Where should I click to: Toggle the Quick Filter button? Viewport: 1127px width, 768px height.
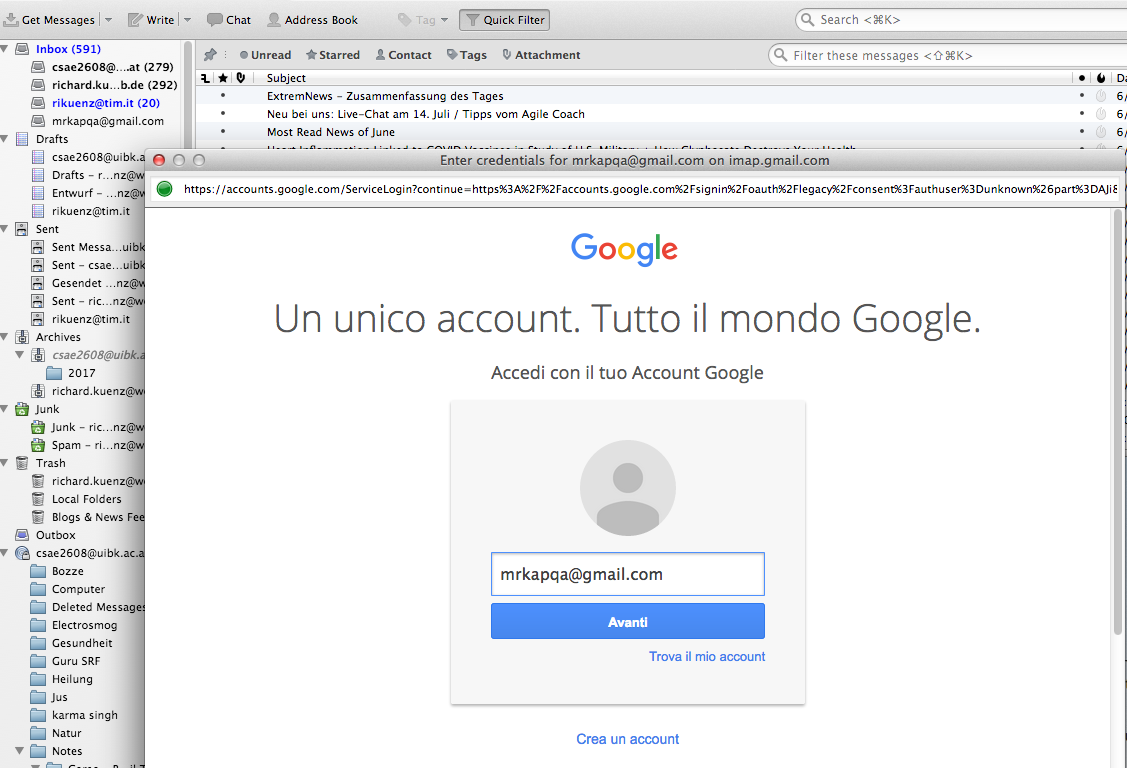505,19
